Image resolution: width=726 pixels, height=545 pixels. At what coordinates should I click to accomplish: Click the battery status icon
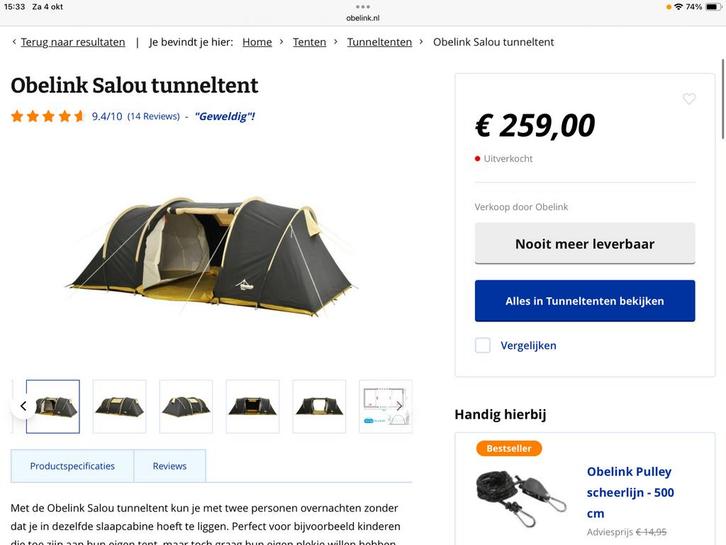(x=712, y=7)
